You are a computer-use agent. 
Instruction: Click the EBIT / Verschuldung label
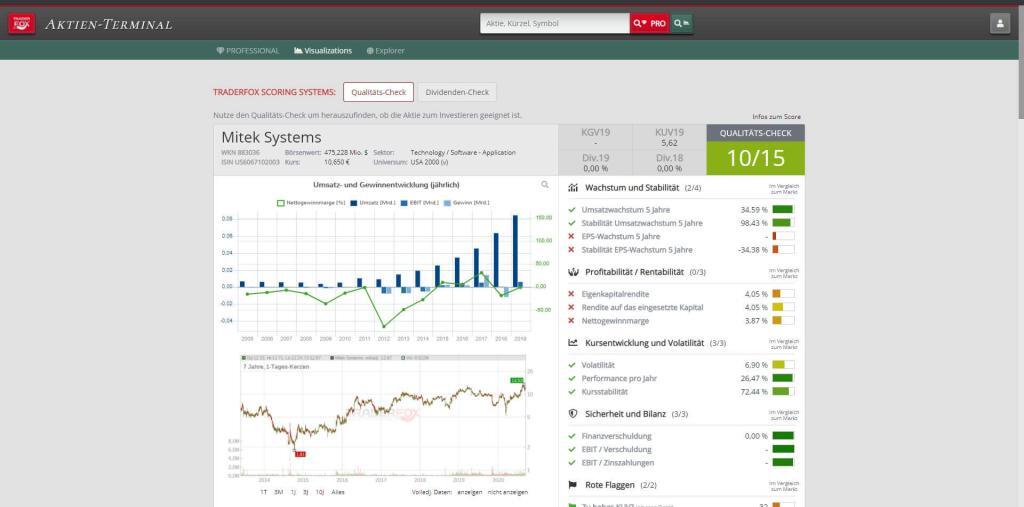click(616, 450)
